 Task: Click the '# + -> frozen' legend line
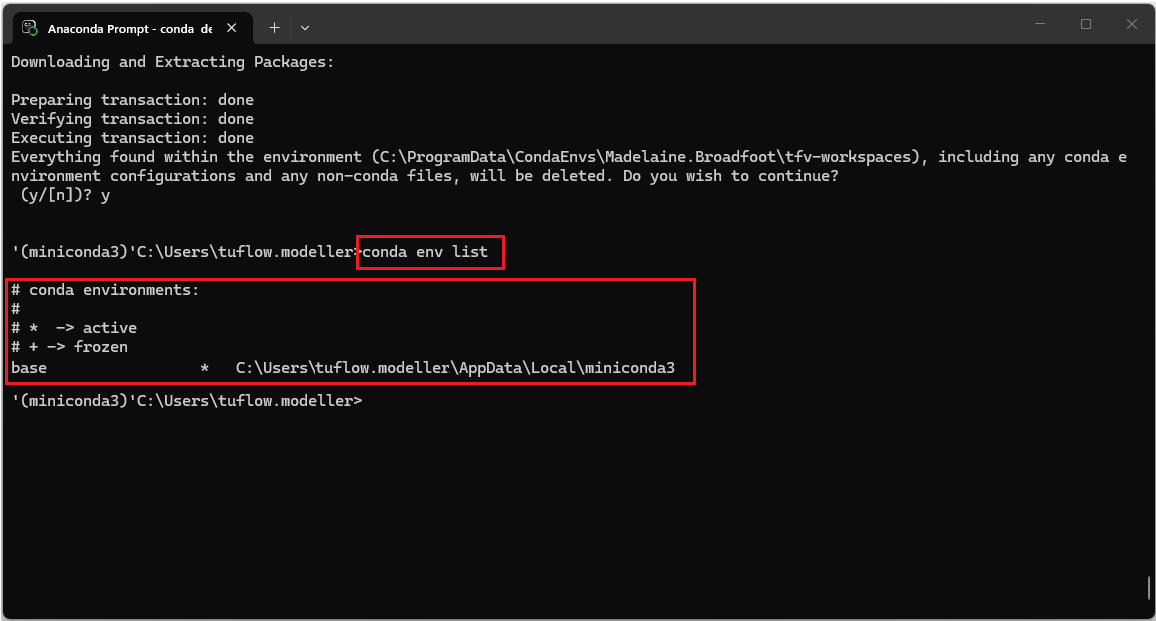(69, 348)
